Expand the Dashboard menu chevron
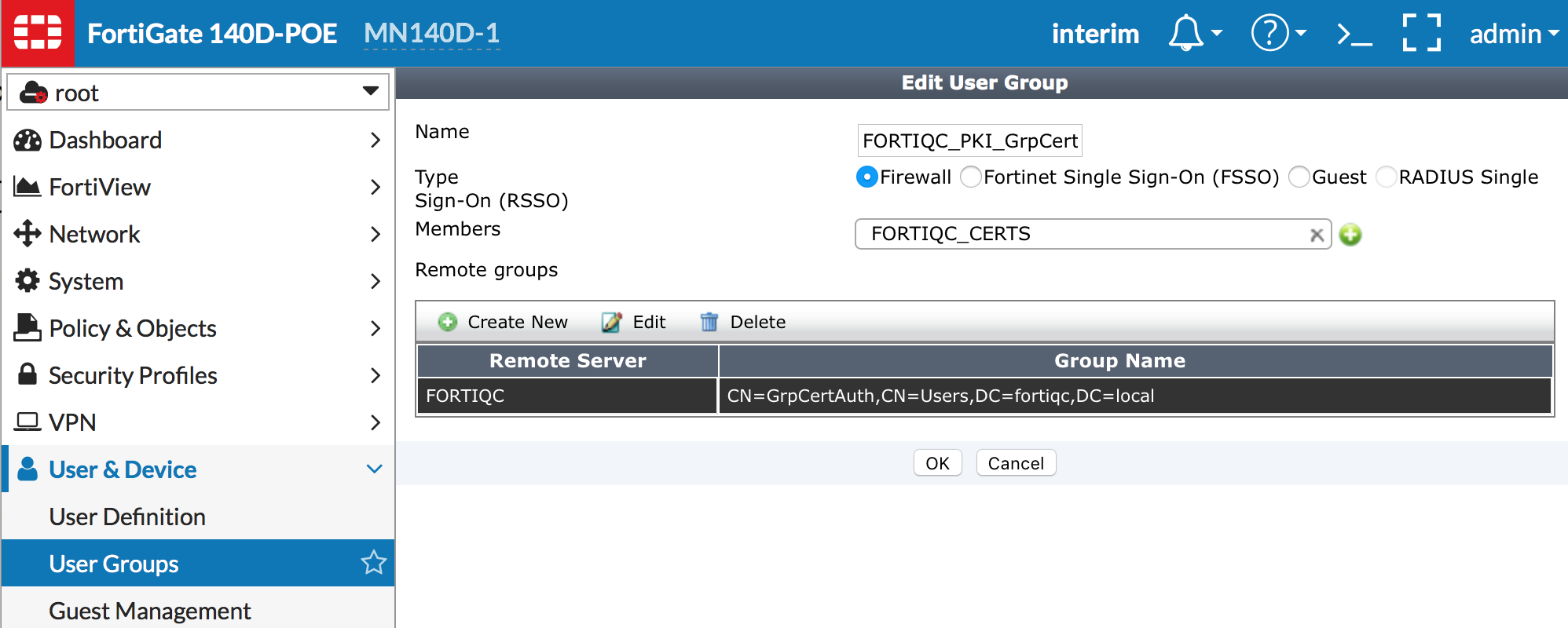The width and height of the screenshot is (1568, 628). click(376, 141)
